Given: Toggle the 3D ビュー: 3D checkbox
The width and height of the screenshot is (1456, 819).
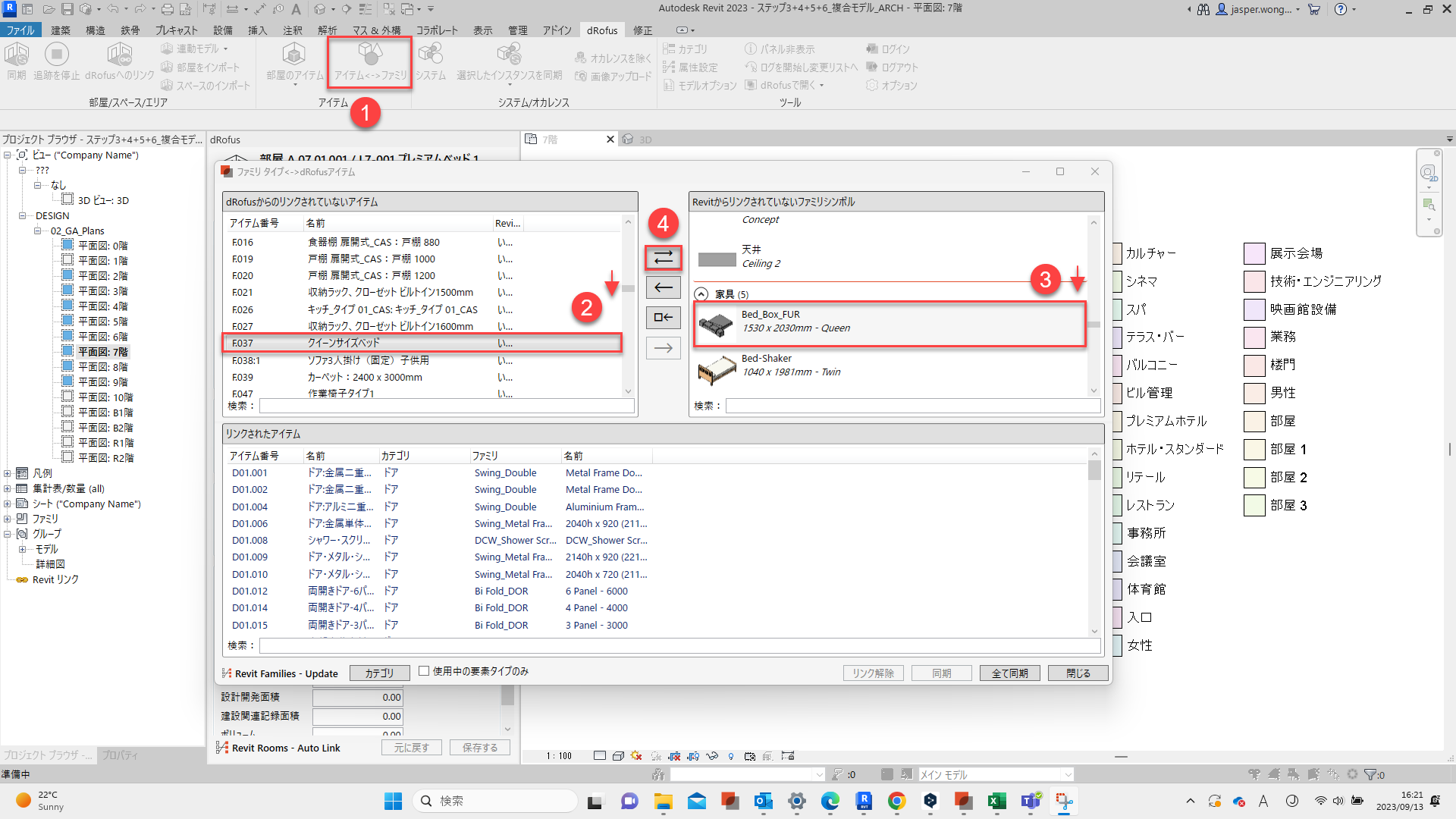Looking at the screenshot, I should coord(67,200).
